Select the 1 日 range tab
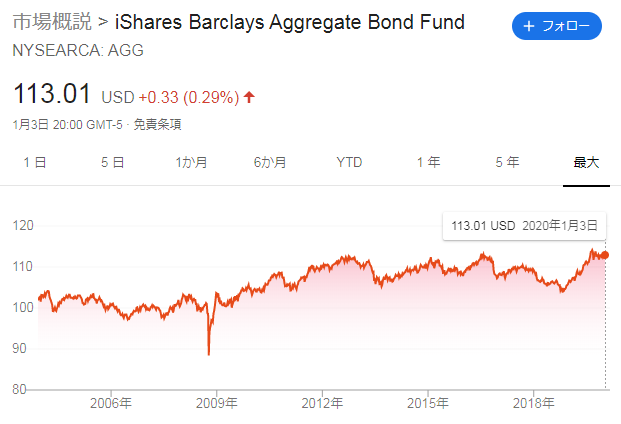 (x=35, y=162)
